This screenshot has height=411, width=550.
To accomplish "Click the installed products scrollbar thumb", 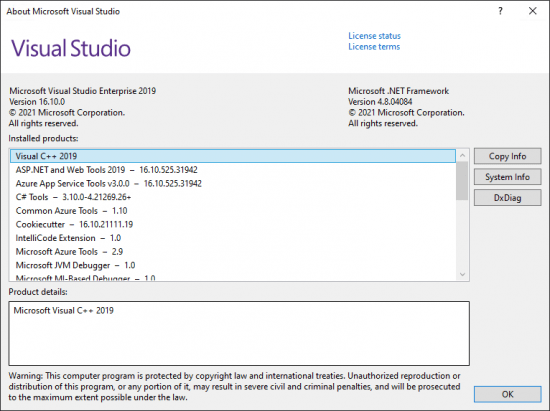I will (462, 181).
